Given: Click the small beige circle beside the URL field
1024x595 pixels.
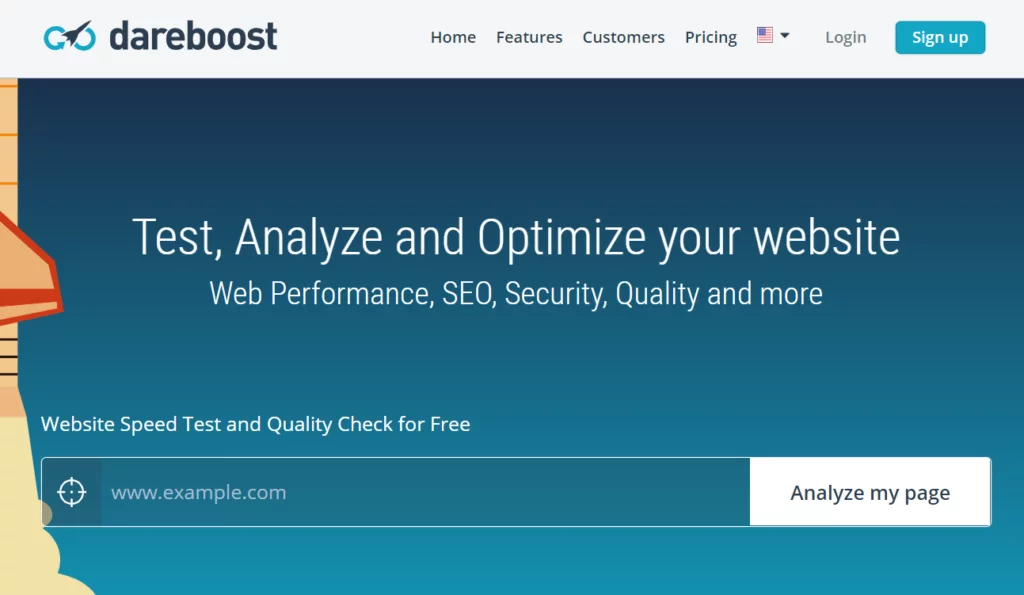Looking at the screenshot, I should click(x=46, y=514).
